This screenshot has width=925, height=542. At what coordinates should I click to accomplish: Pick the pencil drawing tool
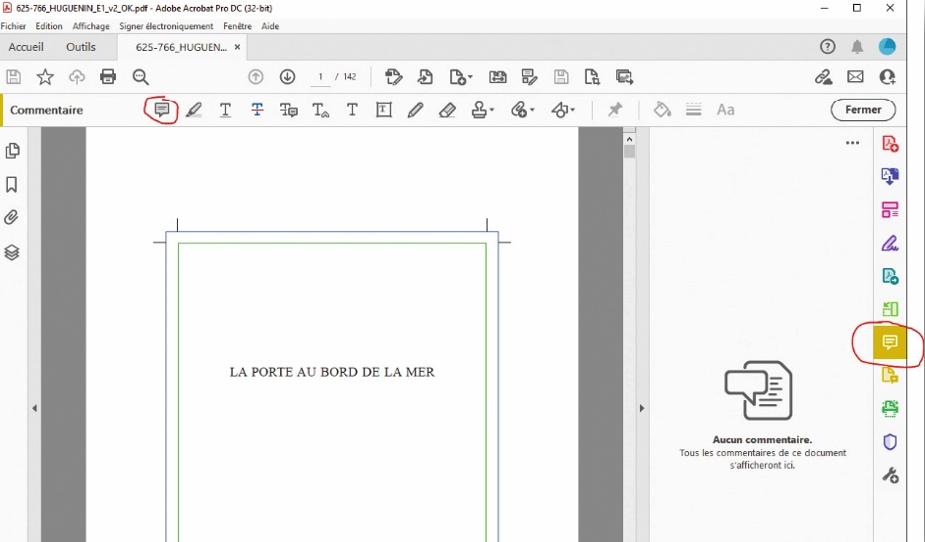pos(416,110)
